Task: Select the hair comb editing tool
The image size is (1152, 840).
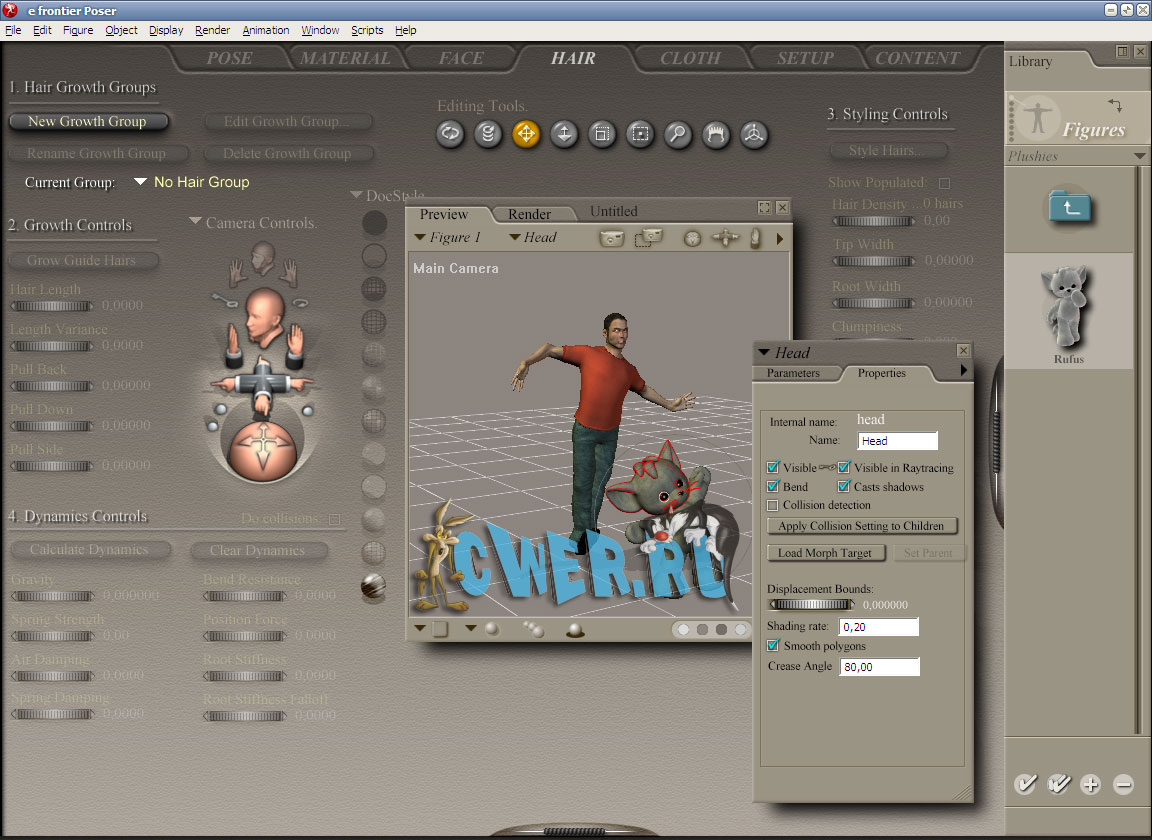Action: click(716, 134)
